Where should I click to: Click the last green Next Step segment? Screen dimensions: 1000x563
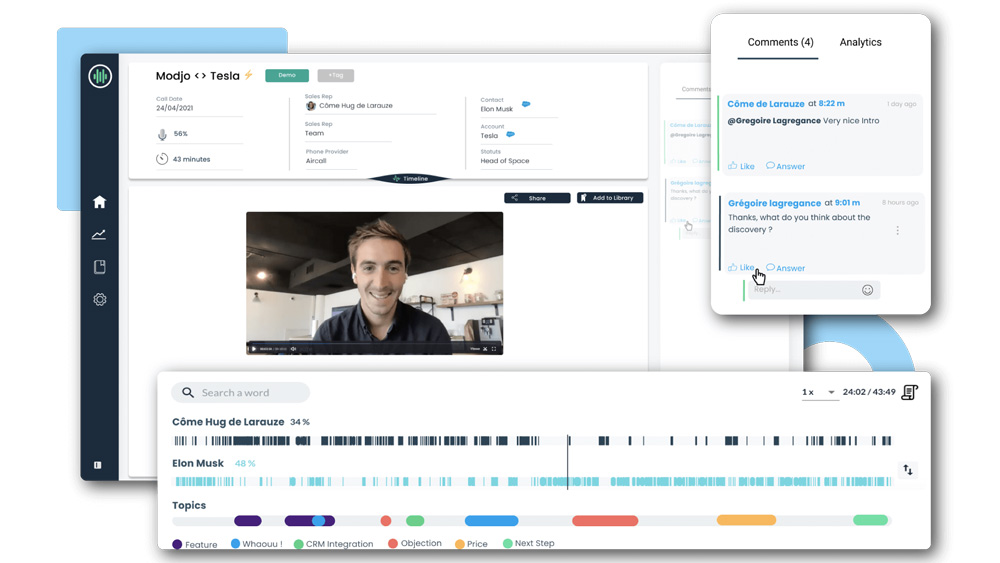click(871, 520)
